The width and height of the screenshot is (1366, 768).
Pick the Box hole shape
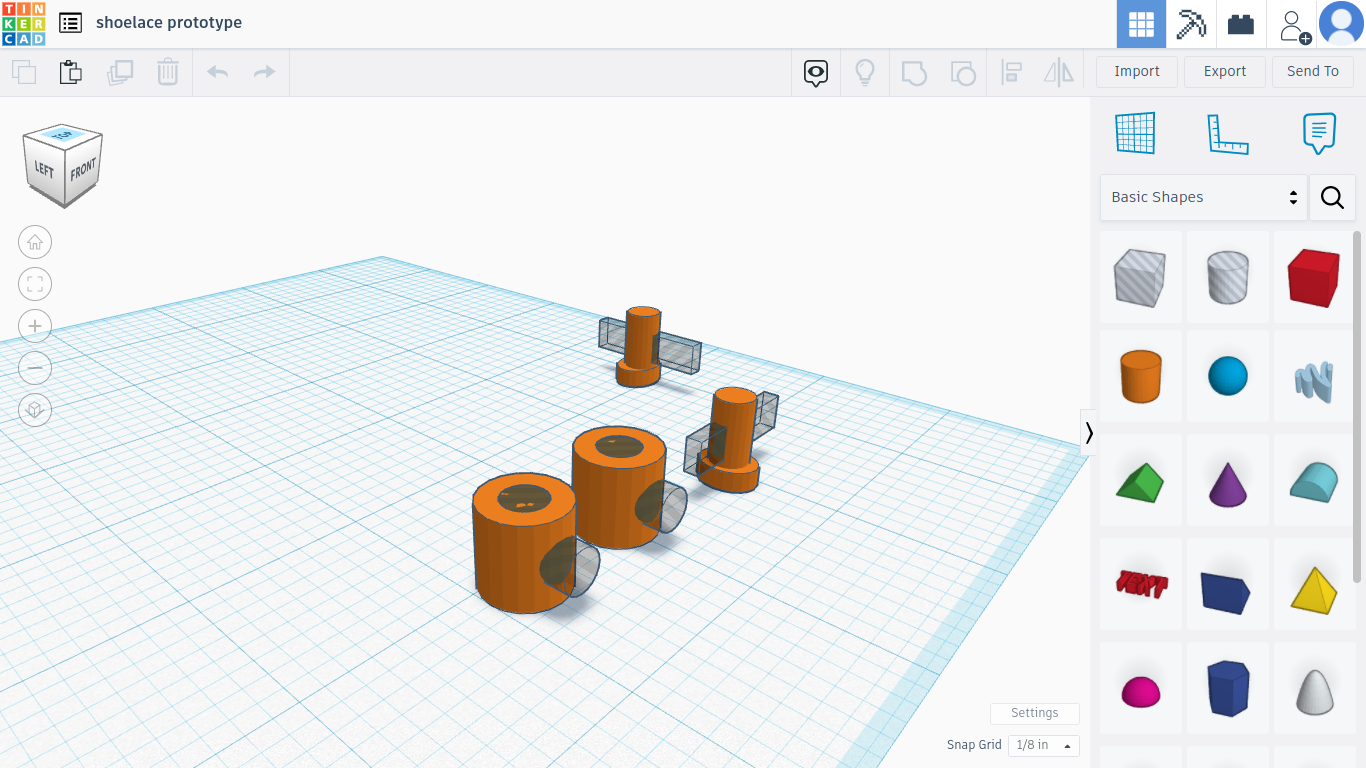1140,277
